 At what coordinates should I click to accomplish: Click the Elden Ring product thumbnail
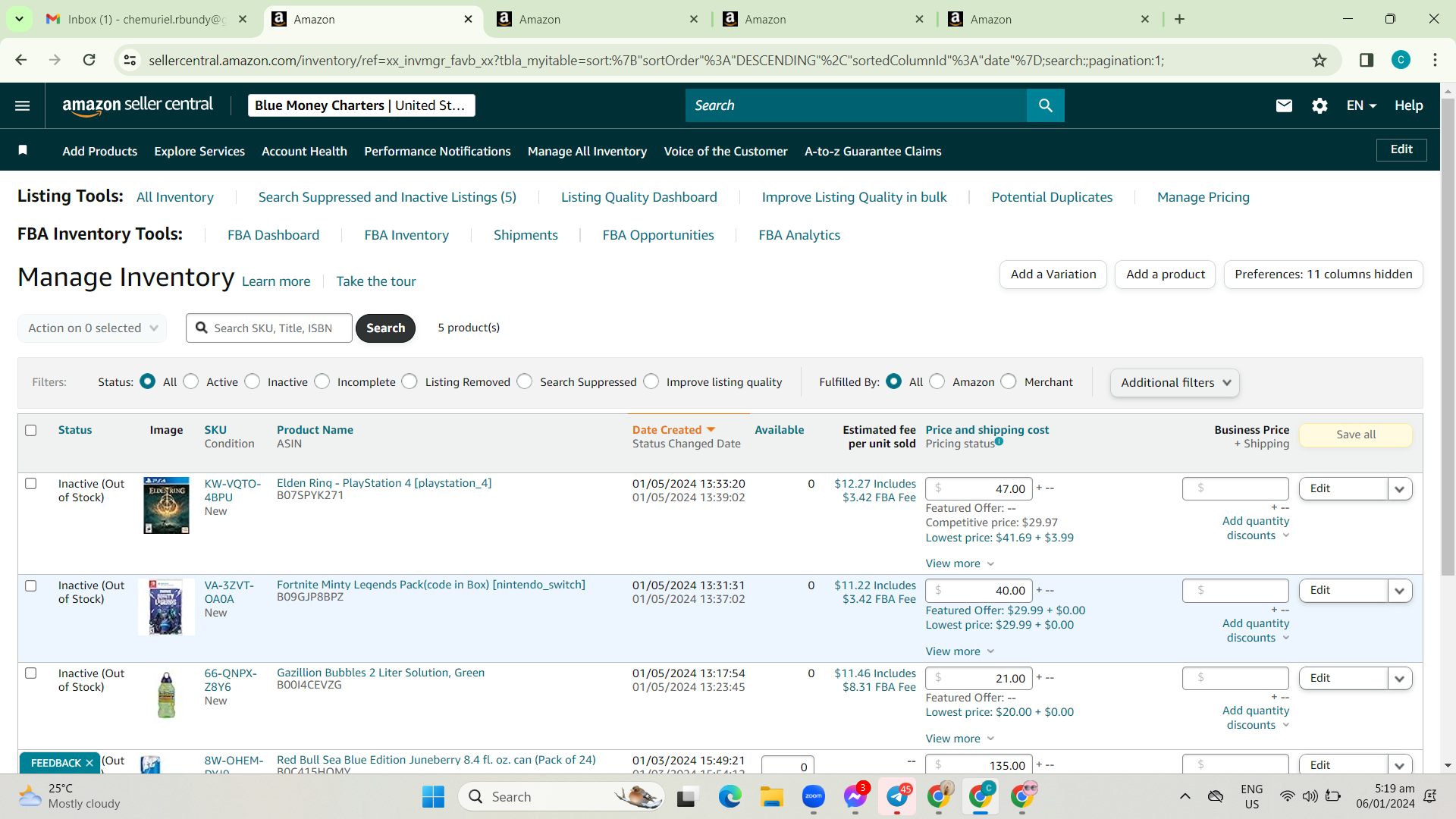(x=166, y=505)
